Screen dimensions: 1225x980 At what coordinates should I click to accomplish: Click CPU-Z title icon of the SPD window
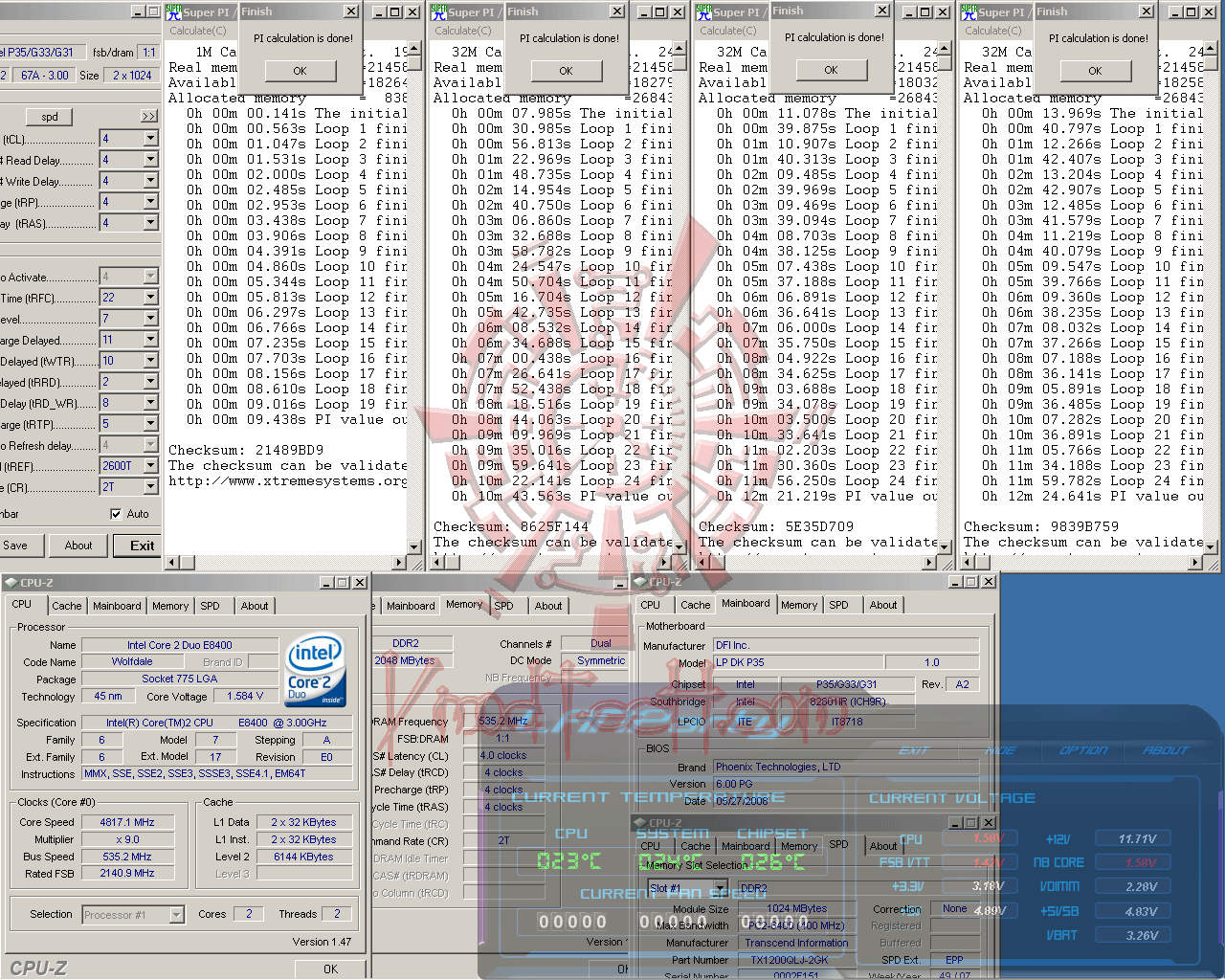point(641,823)
